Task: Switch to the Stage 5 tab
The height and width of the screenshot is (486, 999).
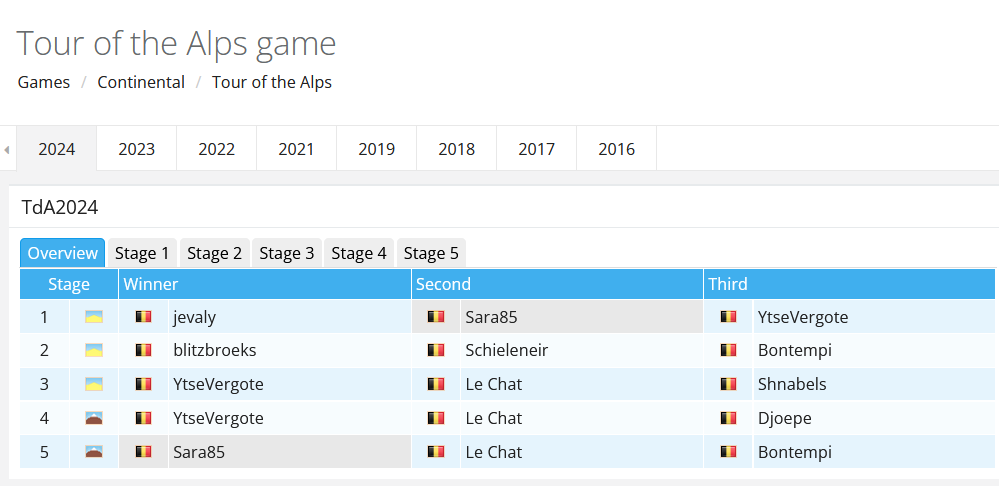Action: tap(431, 254)
